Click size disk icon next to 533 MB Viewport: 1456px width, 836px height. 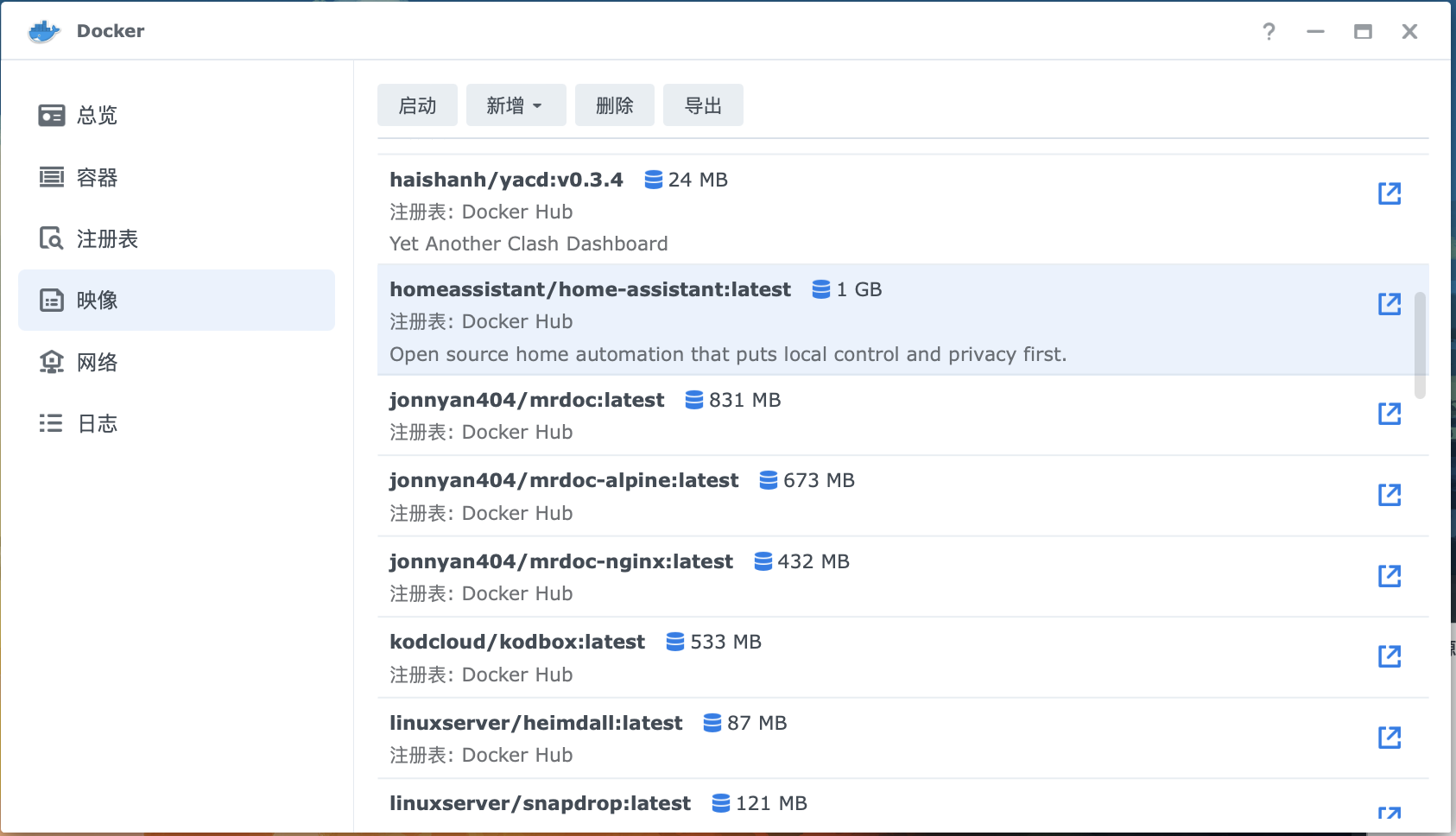tap(675, 642)
